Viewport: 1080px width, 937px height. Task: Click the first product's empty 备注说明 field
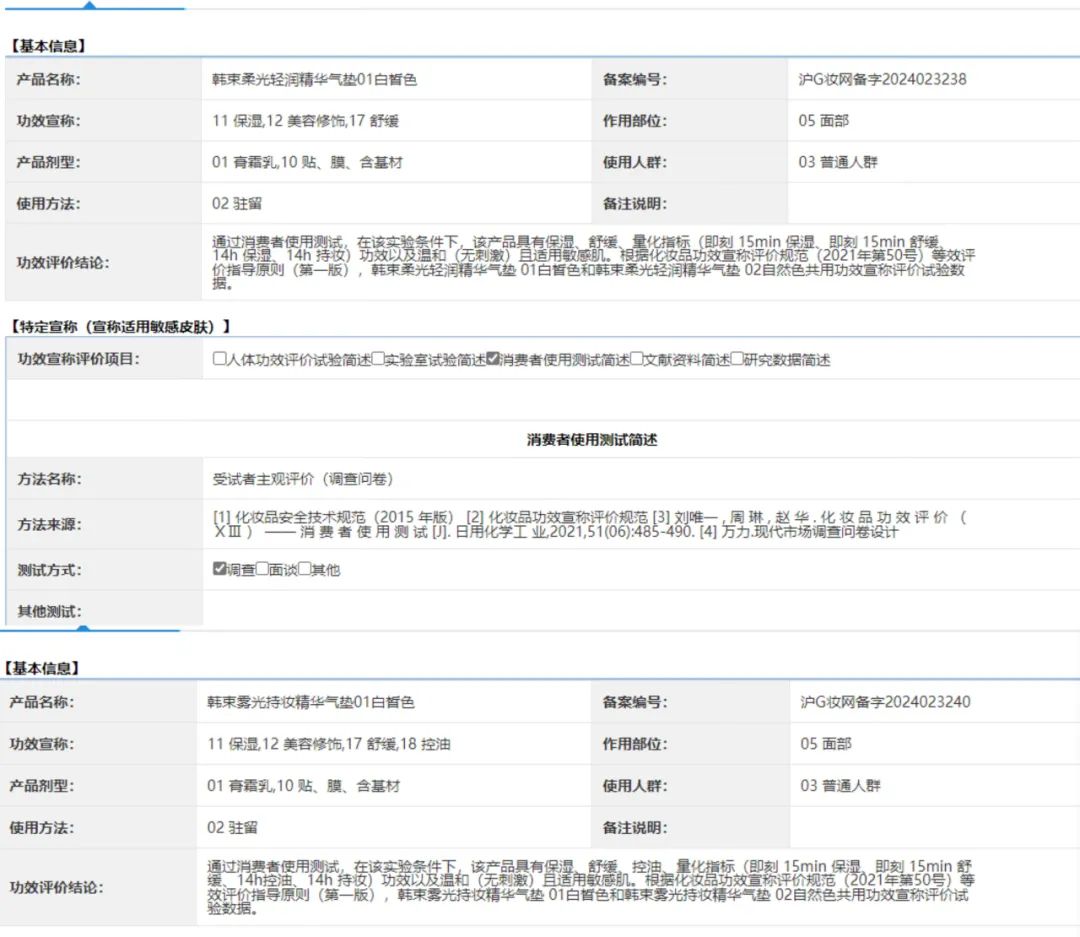(x=932, y=204)
